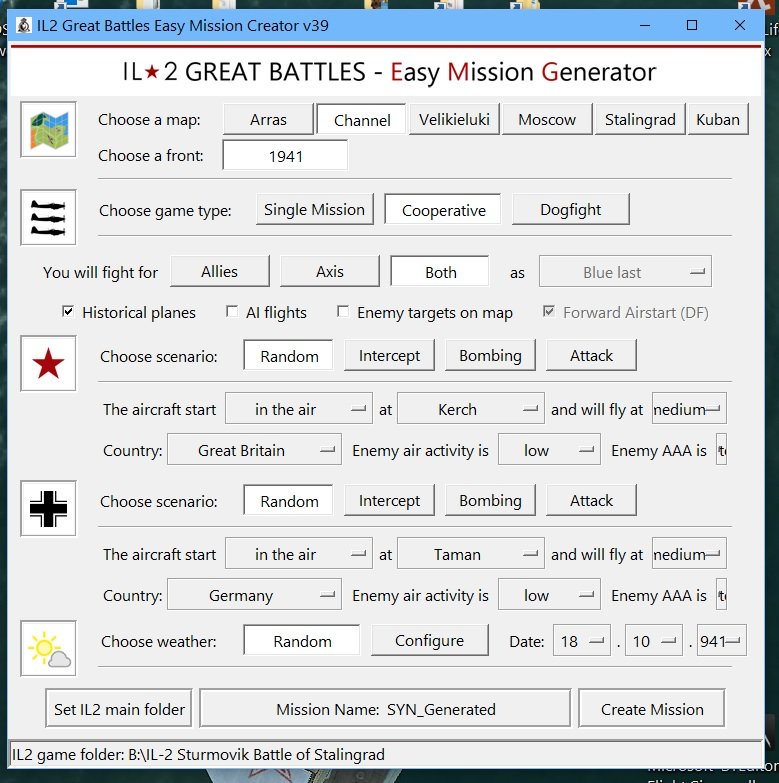Open Axis aircraft start 'in the air' dropdown
This screenshot has height=783, width=779.
pos(299,553)
